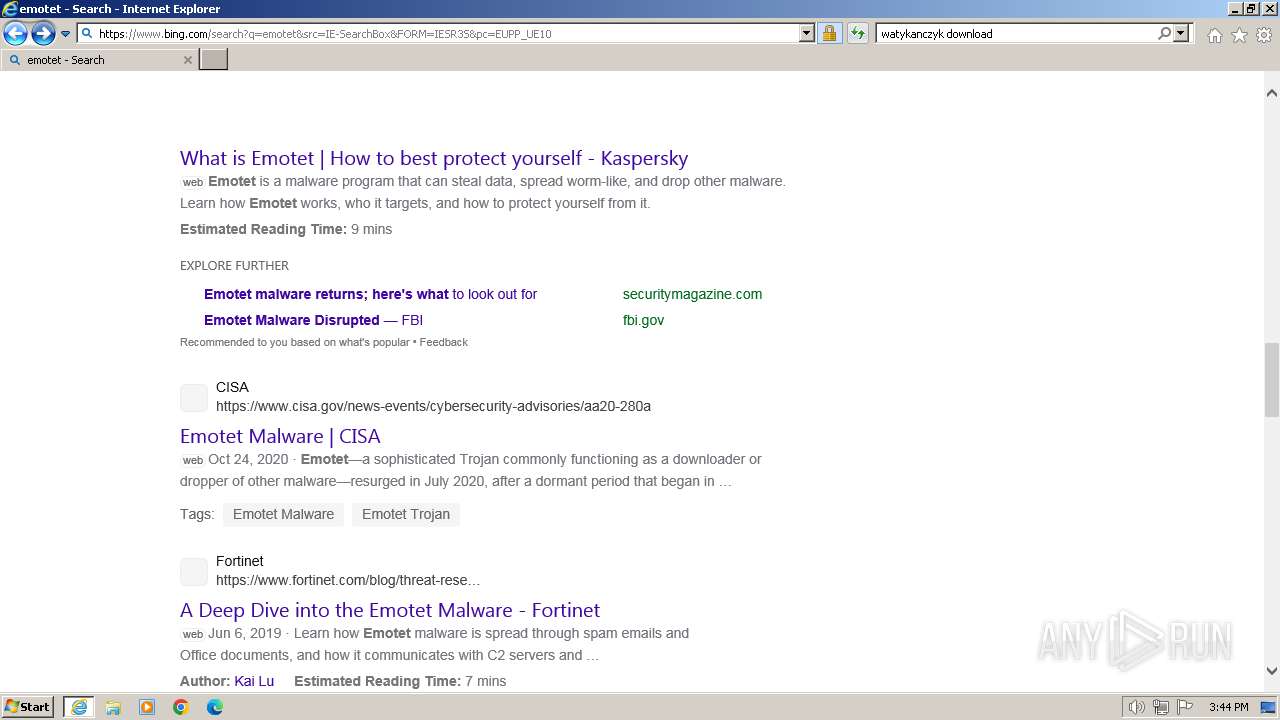Viewport: 1280px width, 720px height.
Task: Select the Emotet Trojan tag
Action: point(406,514)
